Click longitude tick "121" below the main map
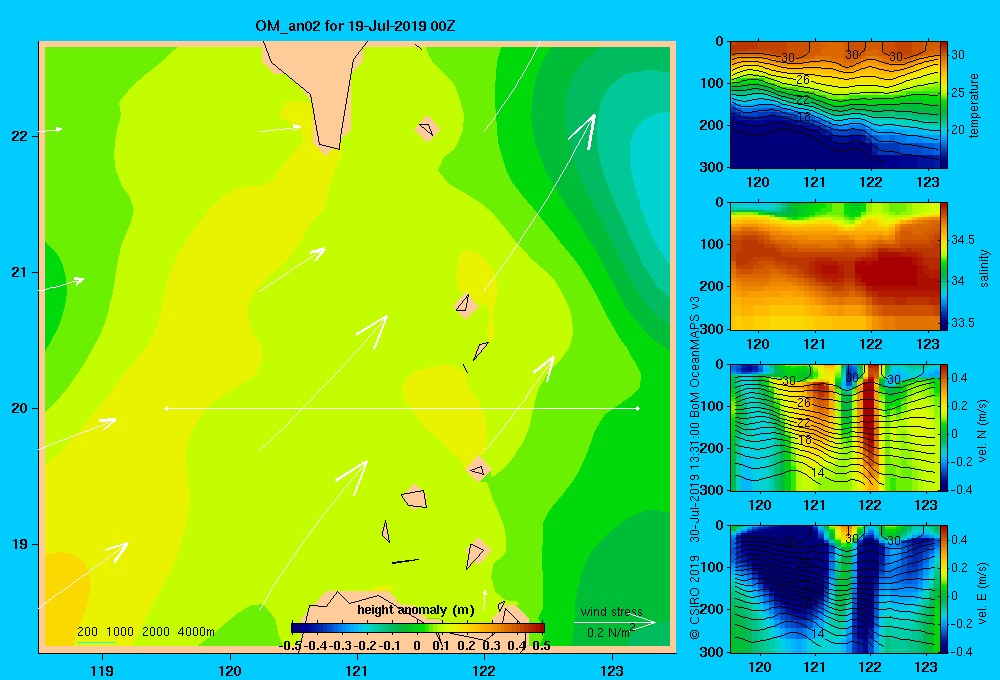This screenshot has width=1000, height=680. click(357, 670)
